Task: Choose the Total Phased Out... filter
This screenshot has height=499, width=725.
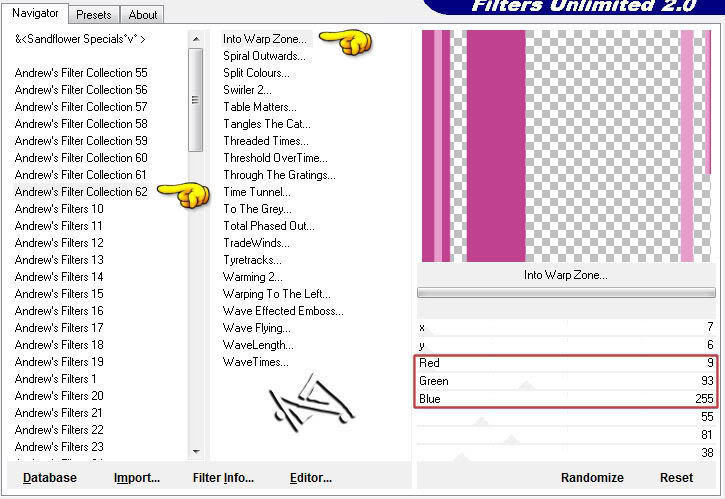Action: pyautogui.click(x=269, y=226)
